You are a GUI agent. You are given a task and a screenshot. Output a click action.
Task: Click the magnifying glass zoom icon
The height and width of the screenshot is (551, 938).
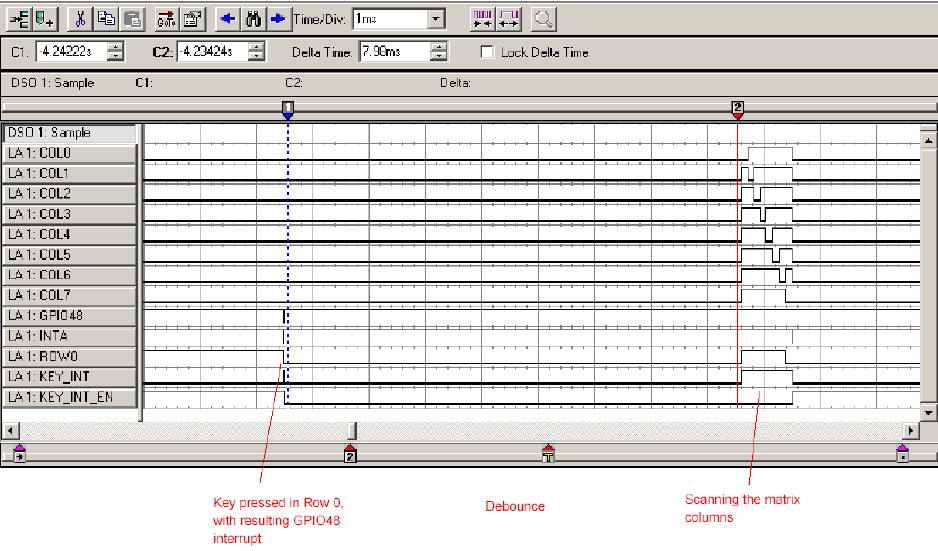tap(544, 19)
